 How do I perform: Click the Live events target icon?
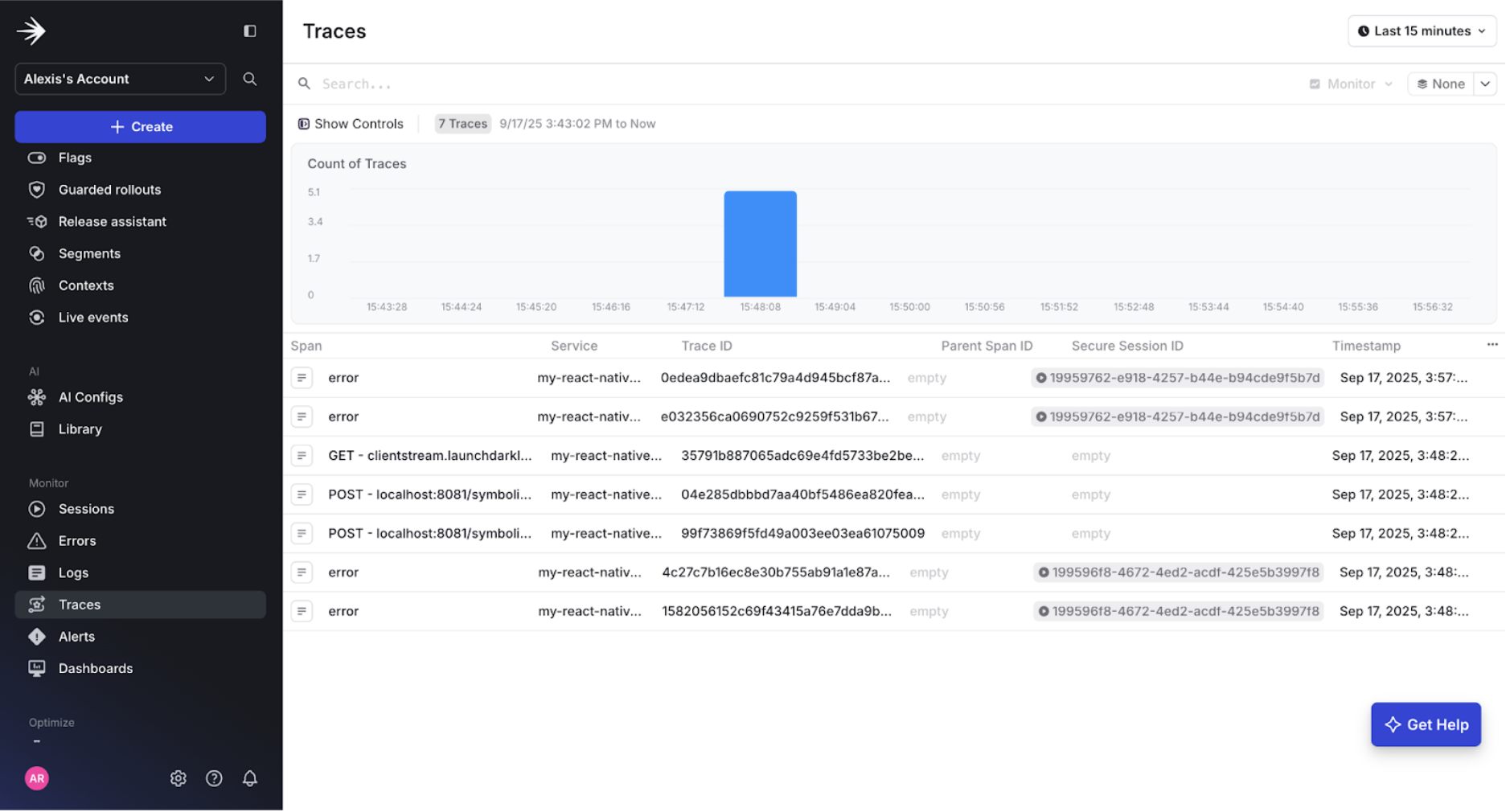click(x=37, y=317)
